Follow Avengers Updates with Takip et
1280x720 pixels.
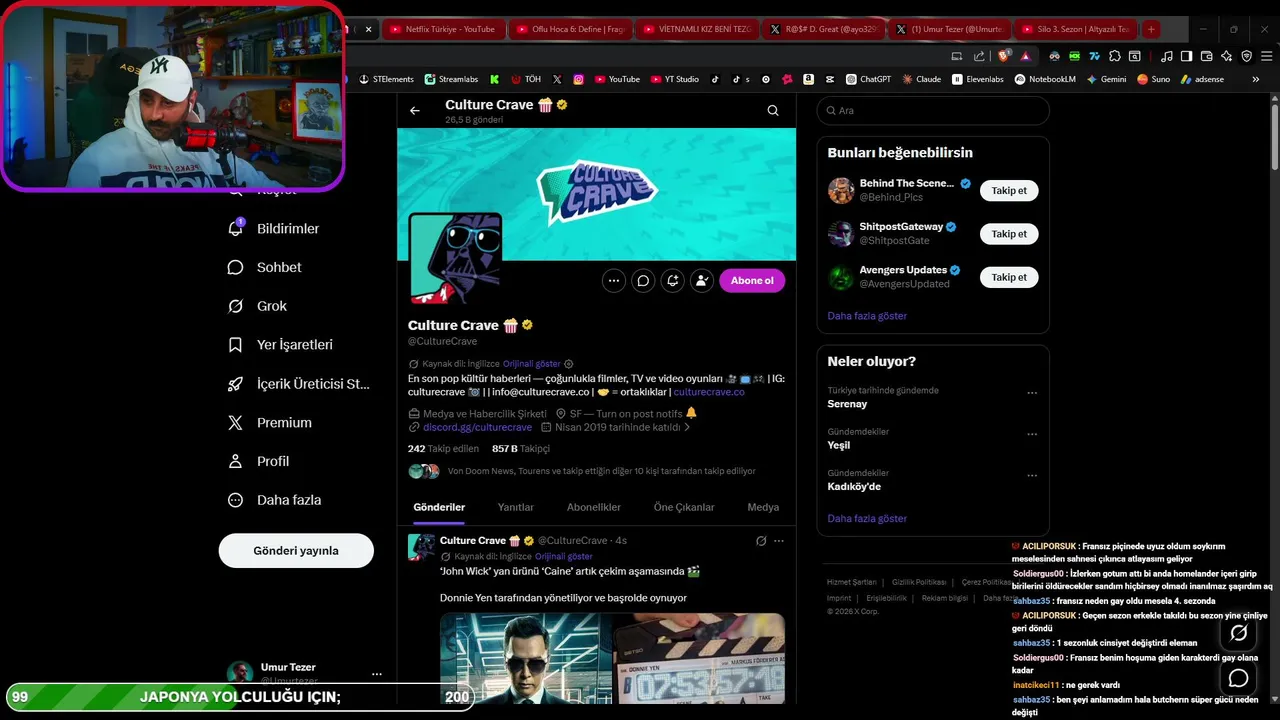pos(1009,277)
